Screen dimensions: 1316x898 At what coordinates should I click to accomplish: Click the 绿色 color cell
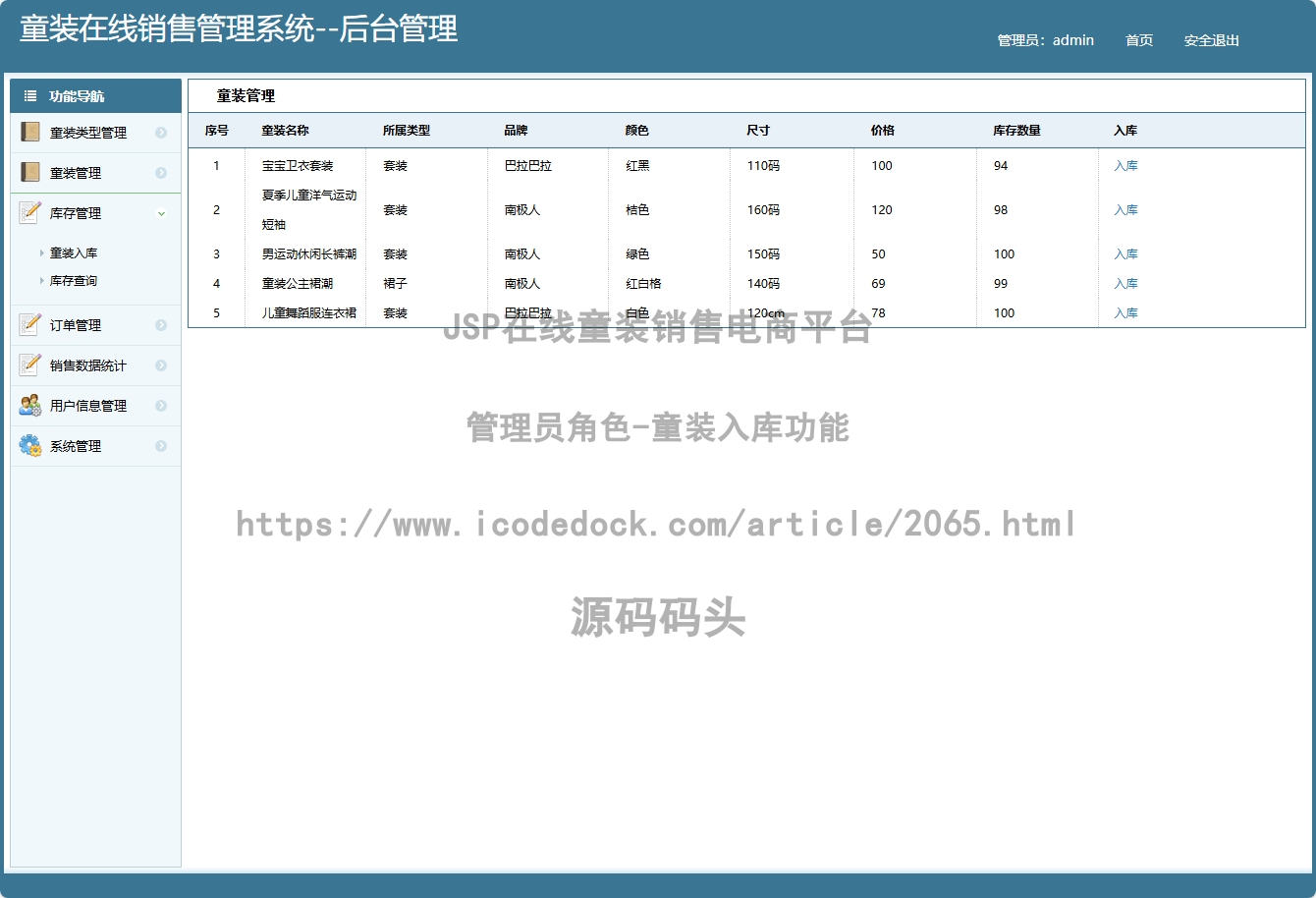[637, 254]
